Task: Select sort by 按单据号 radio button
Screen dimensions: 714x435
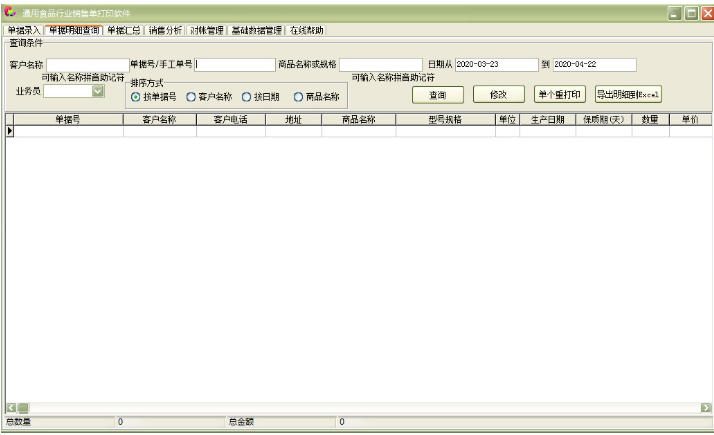Action: [135, 97]
